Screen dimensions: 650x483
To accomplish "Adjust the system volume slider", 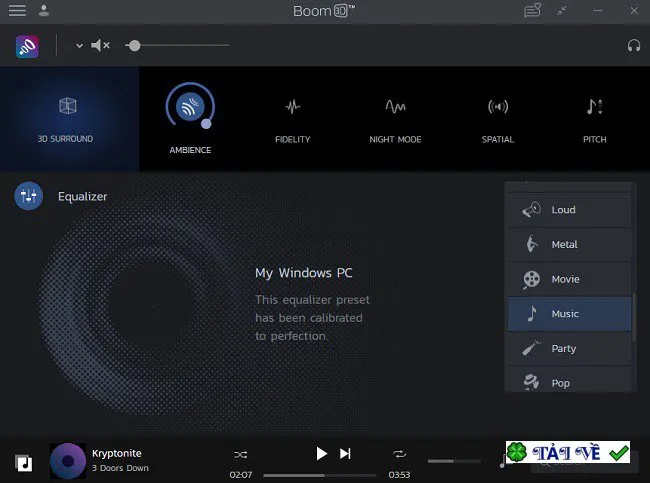I will (177, 45).
